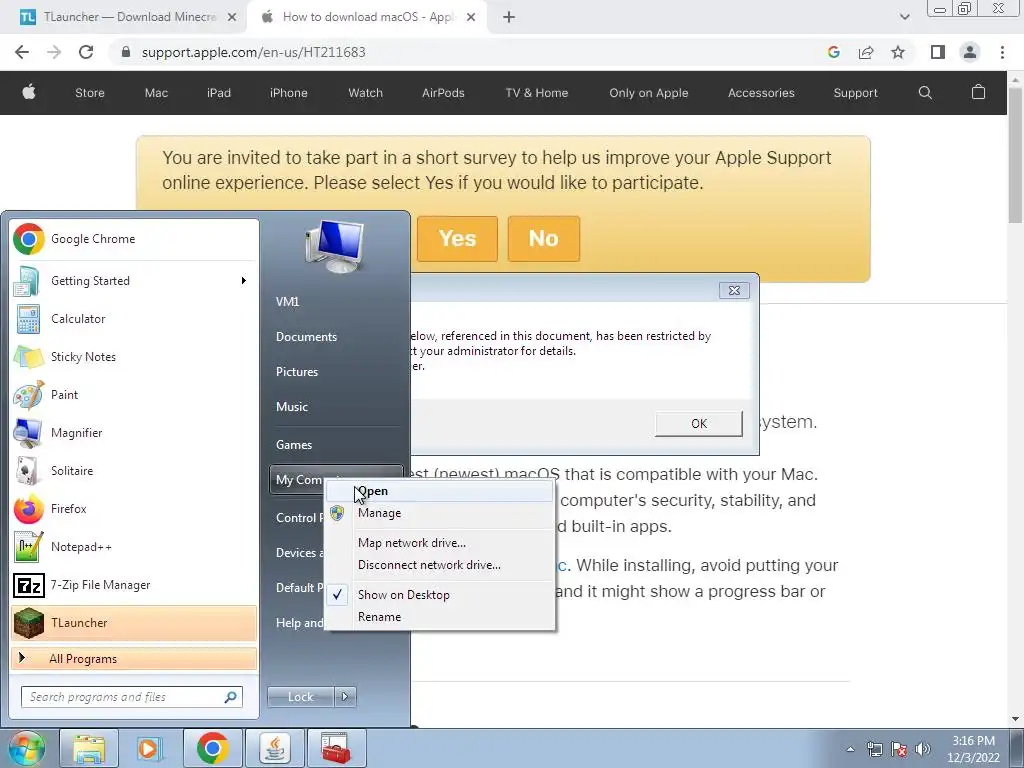Viewport: 1024px width, 768px height.
Task: Launch TLauncher from Start menu
Action: (134, 622)
